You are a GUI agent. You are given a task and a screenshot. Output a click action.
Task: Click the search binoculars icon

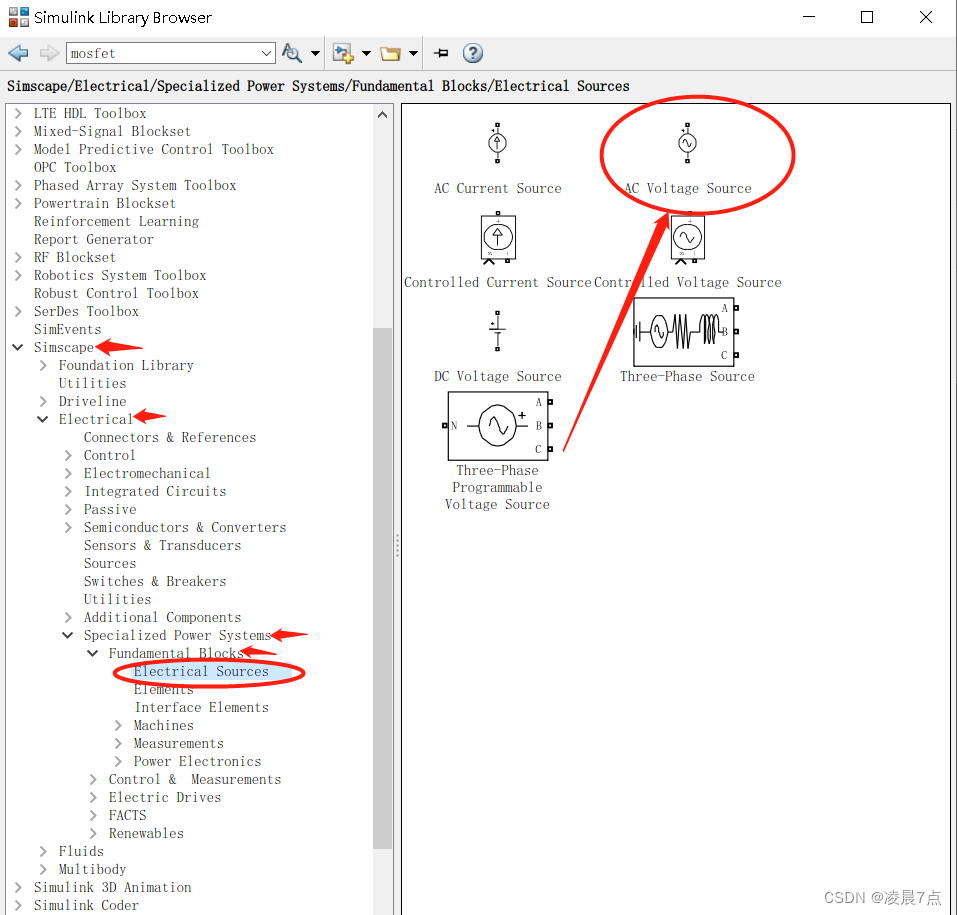click(x=292, y=53)
